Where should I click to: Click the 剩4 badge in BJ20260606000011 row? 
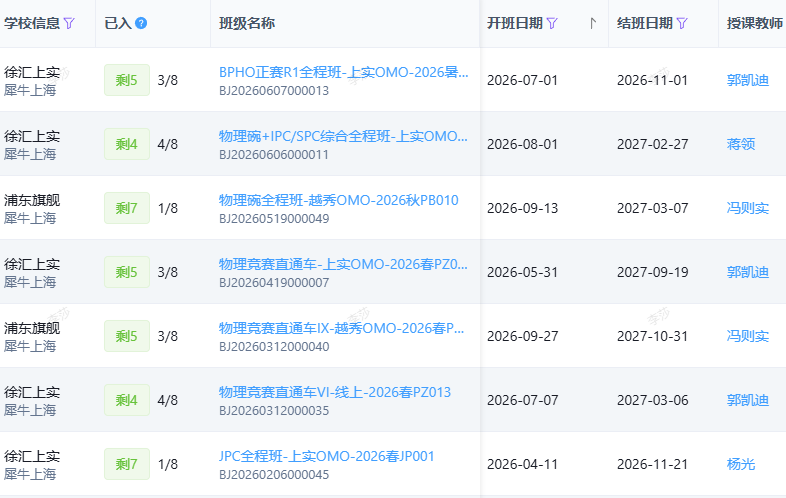coord(127,144)
